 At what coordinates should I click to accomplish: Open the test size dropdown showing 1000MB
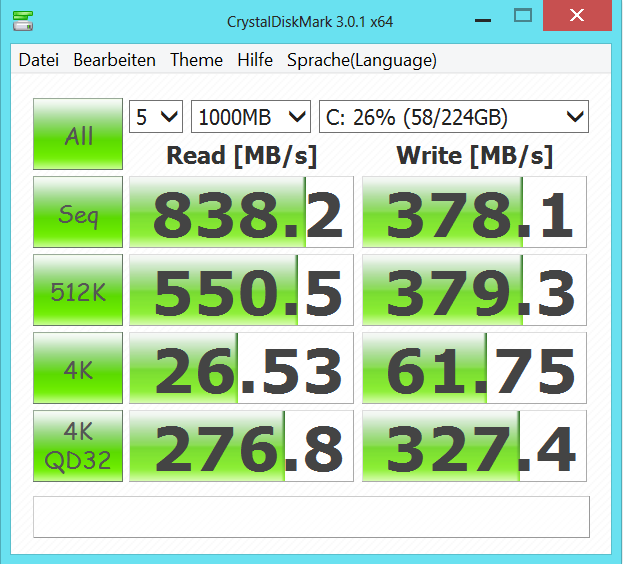pyautogui.click(x=251, y=117)
